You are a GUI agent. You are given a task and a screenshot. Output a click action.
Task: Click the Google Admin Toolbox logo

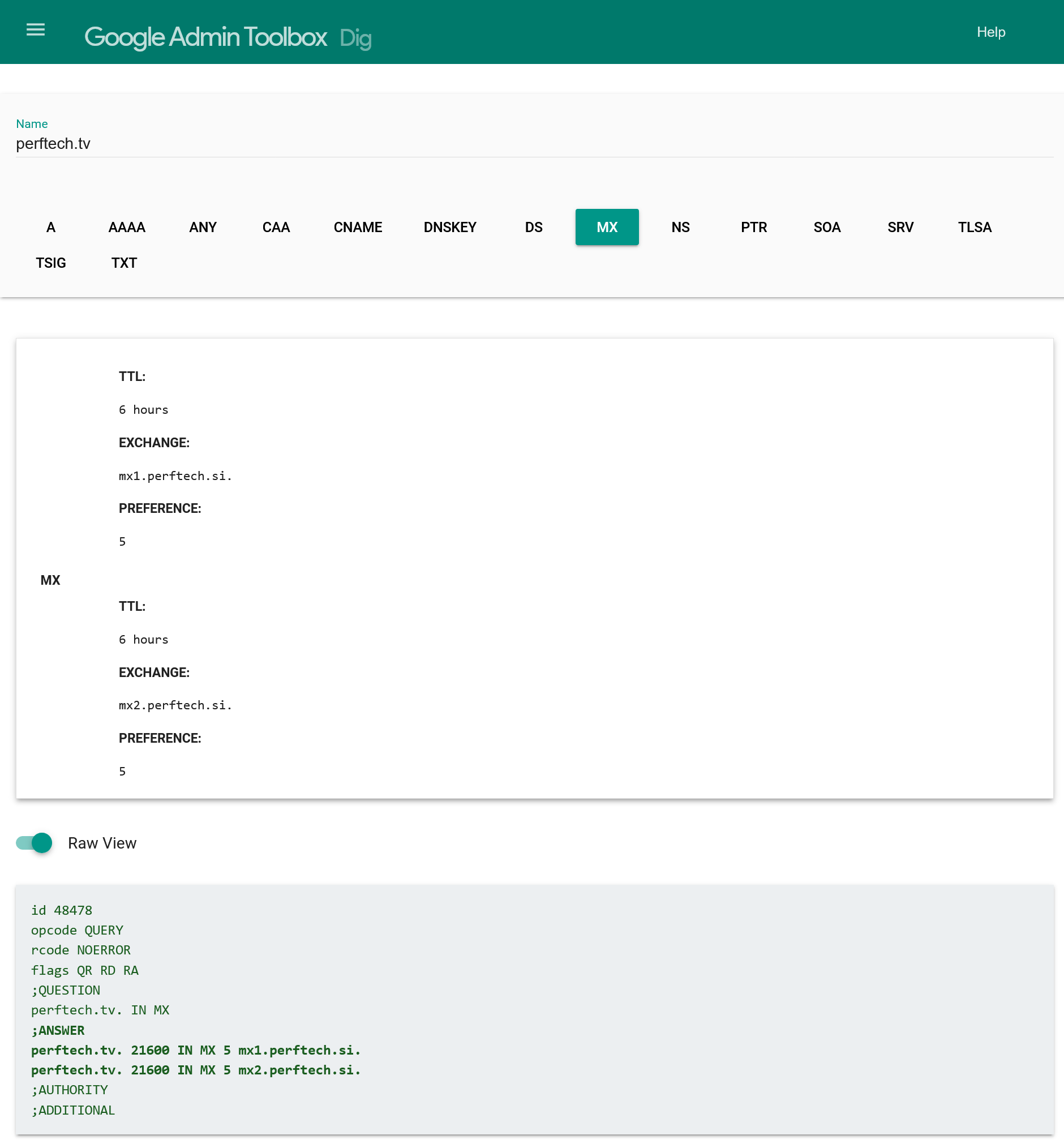coord(205,37)
